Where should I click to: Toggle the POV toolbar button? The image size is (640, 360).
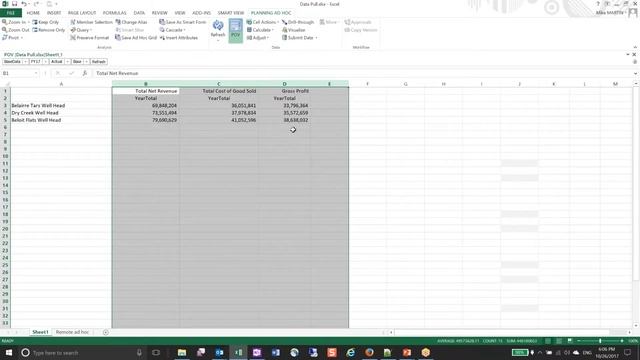[x=236, y=30]
